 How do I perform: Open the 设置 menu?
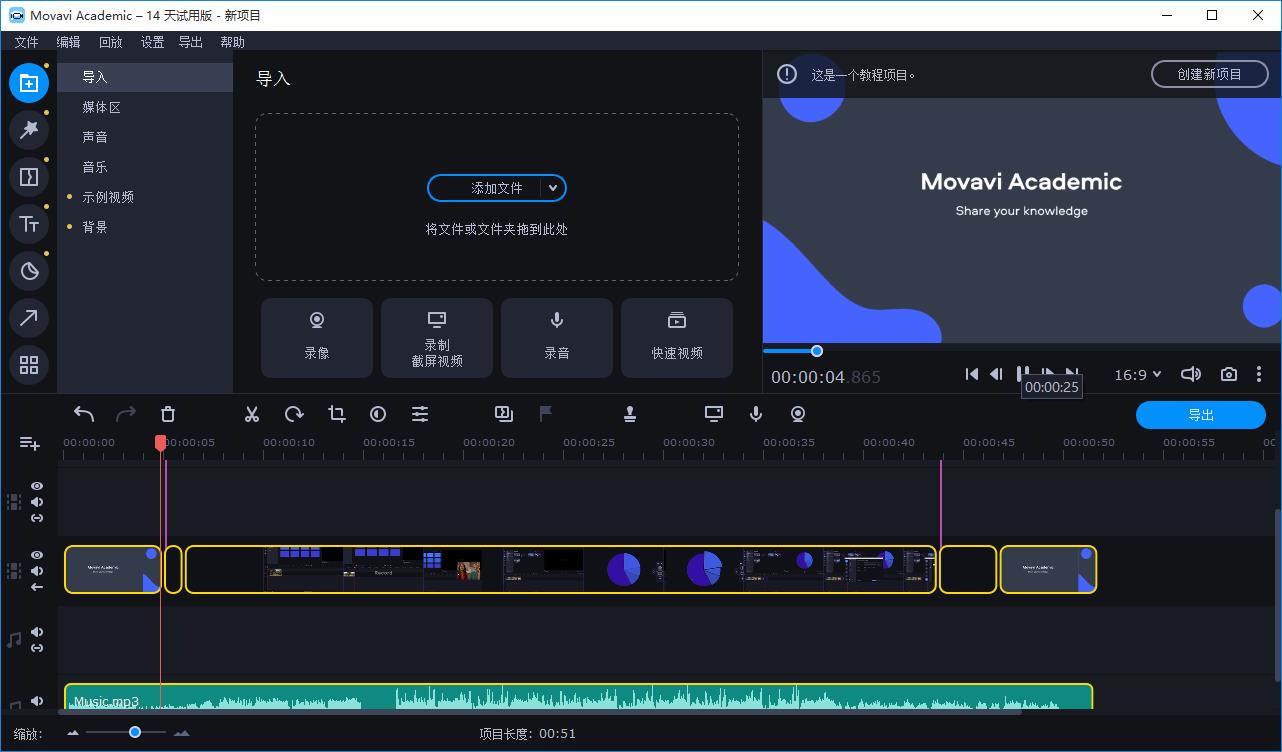click(152, 42)
